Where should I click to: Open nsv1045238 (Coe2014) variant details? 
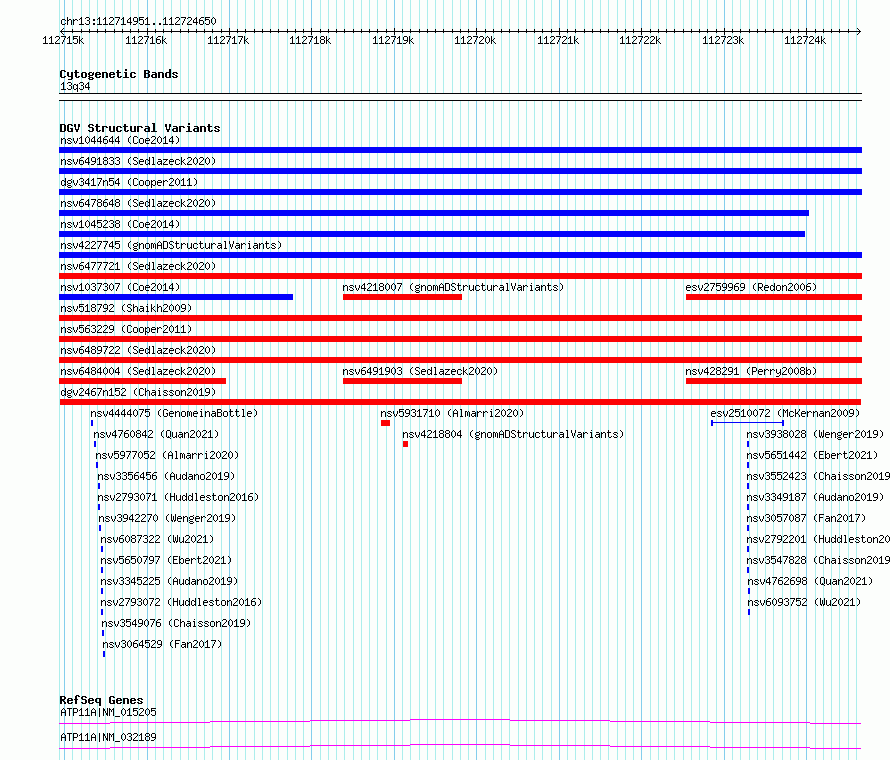(120, 224)
